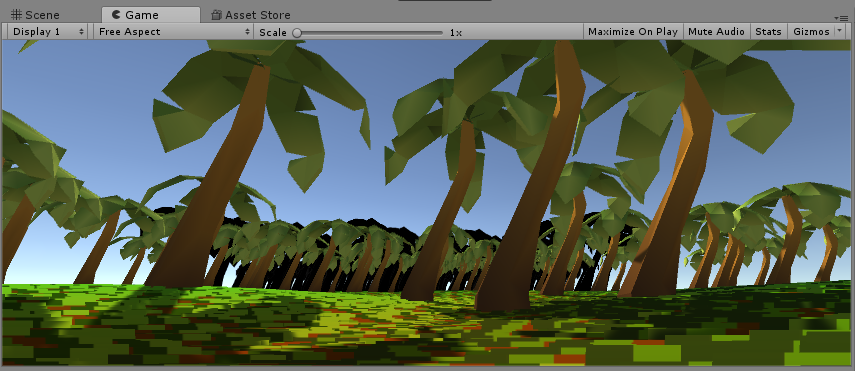
Task: Click the grid icon on Scene tab
Action: (x=16, y=15)
